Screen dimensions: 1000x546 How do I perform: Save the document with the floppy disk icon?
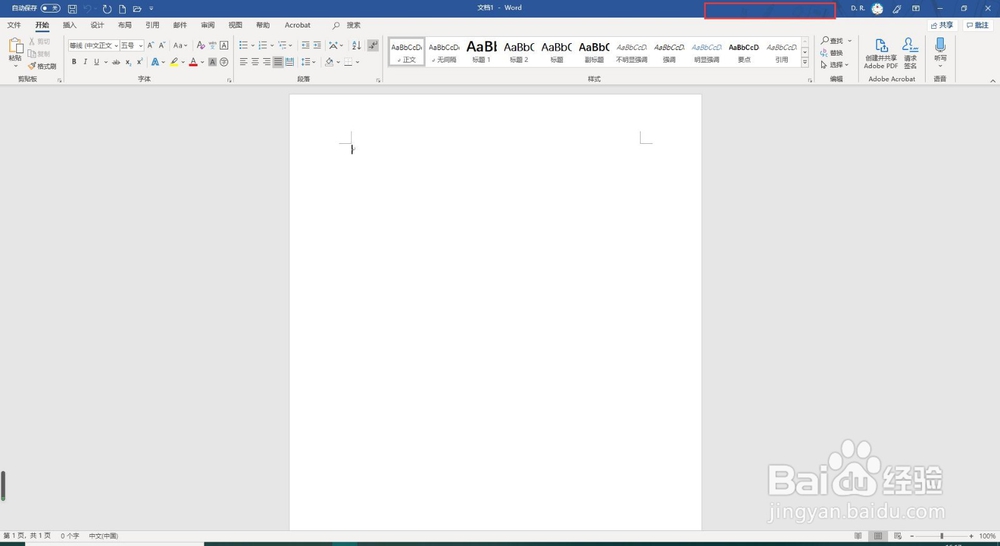pos(72,9)
